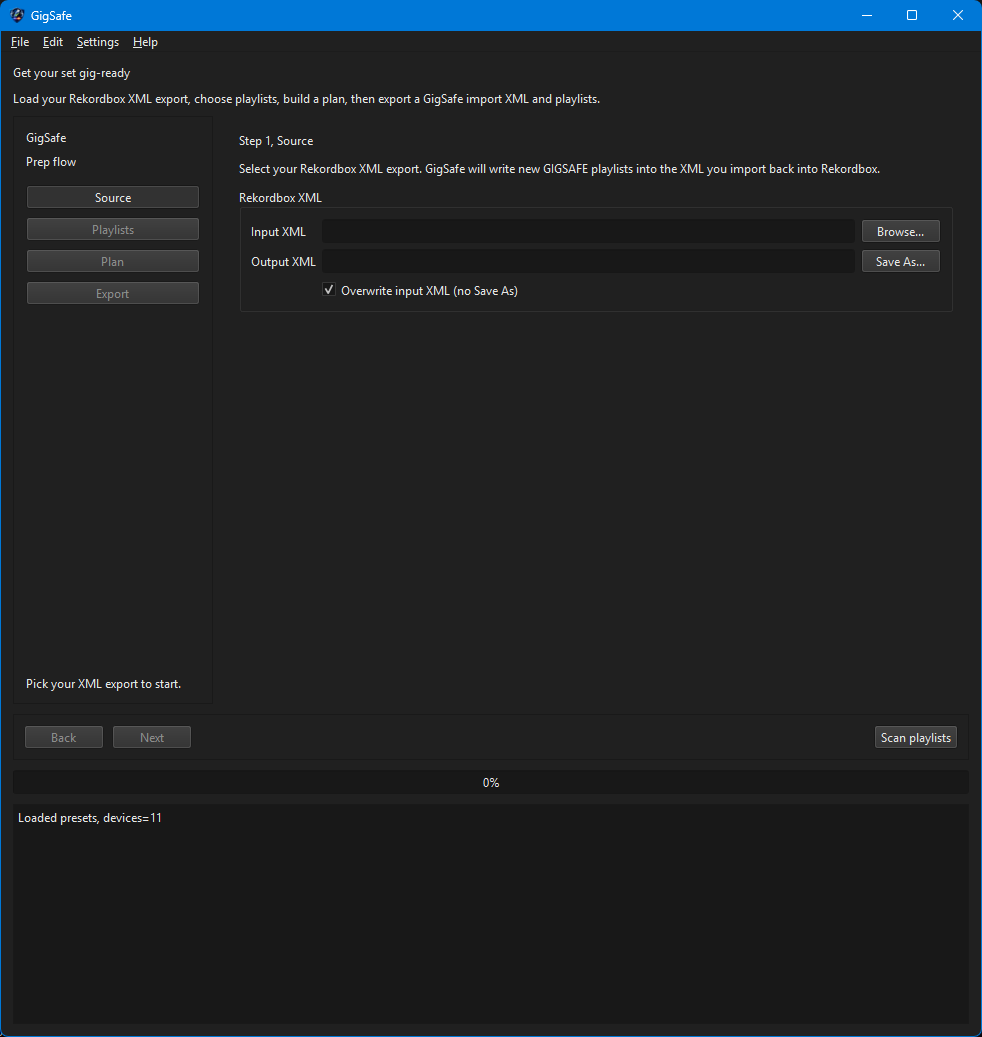The image size is (982, 1037).
Task: Uncheck Overwrite input XML checkbox
Action: coord(329,291)
